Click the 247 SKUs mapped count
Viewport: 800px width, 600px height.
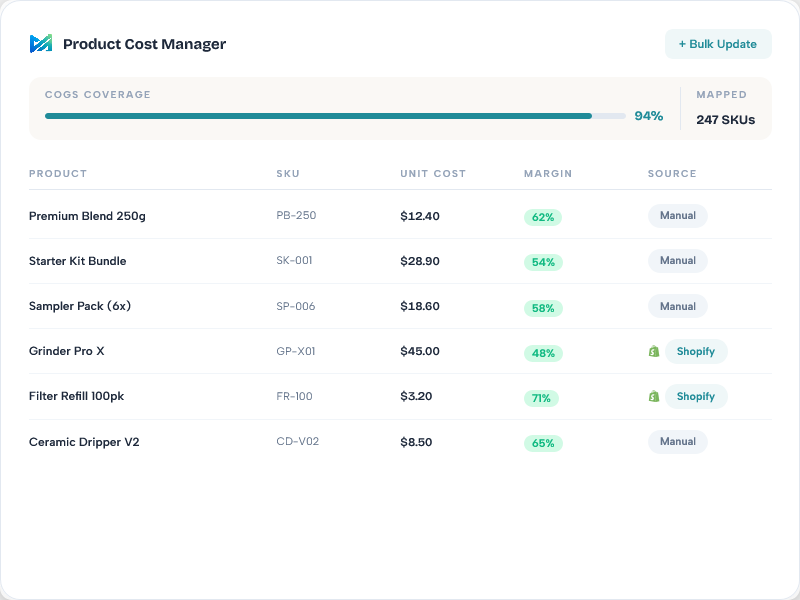click(725, 120)
